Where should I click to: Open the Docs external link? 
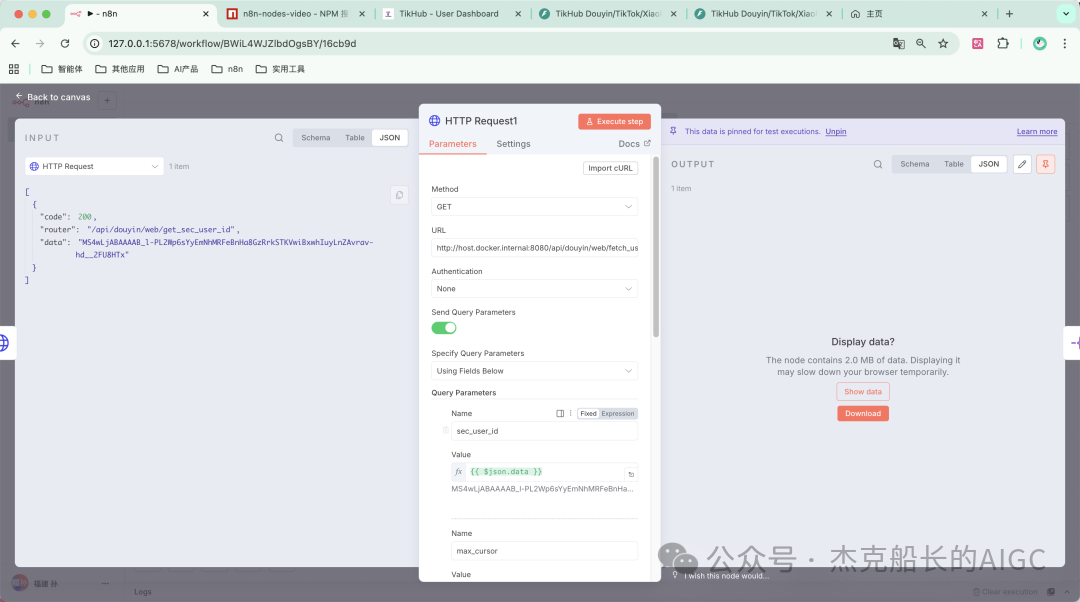pos(634,144)
